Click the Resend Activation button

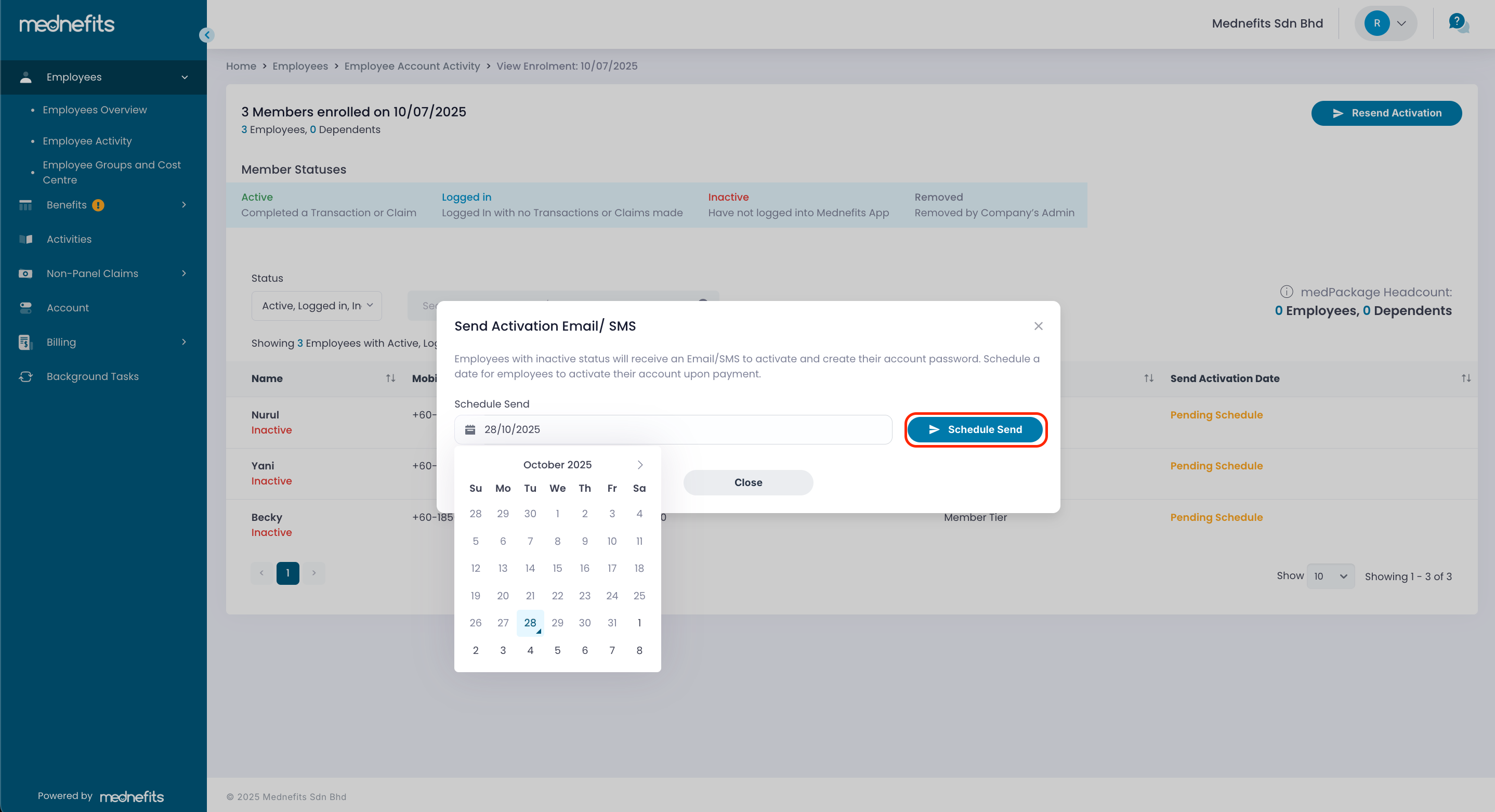(1386, 113)
